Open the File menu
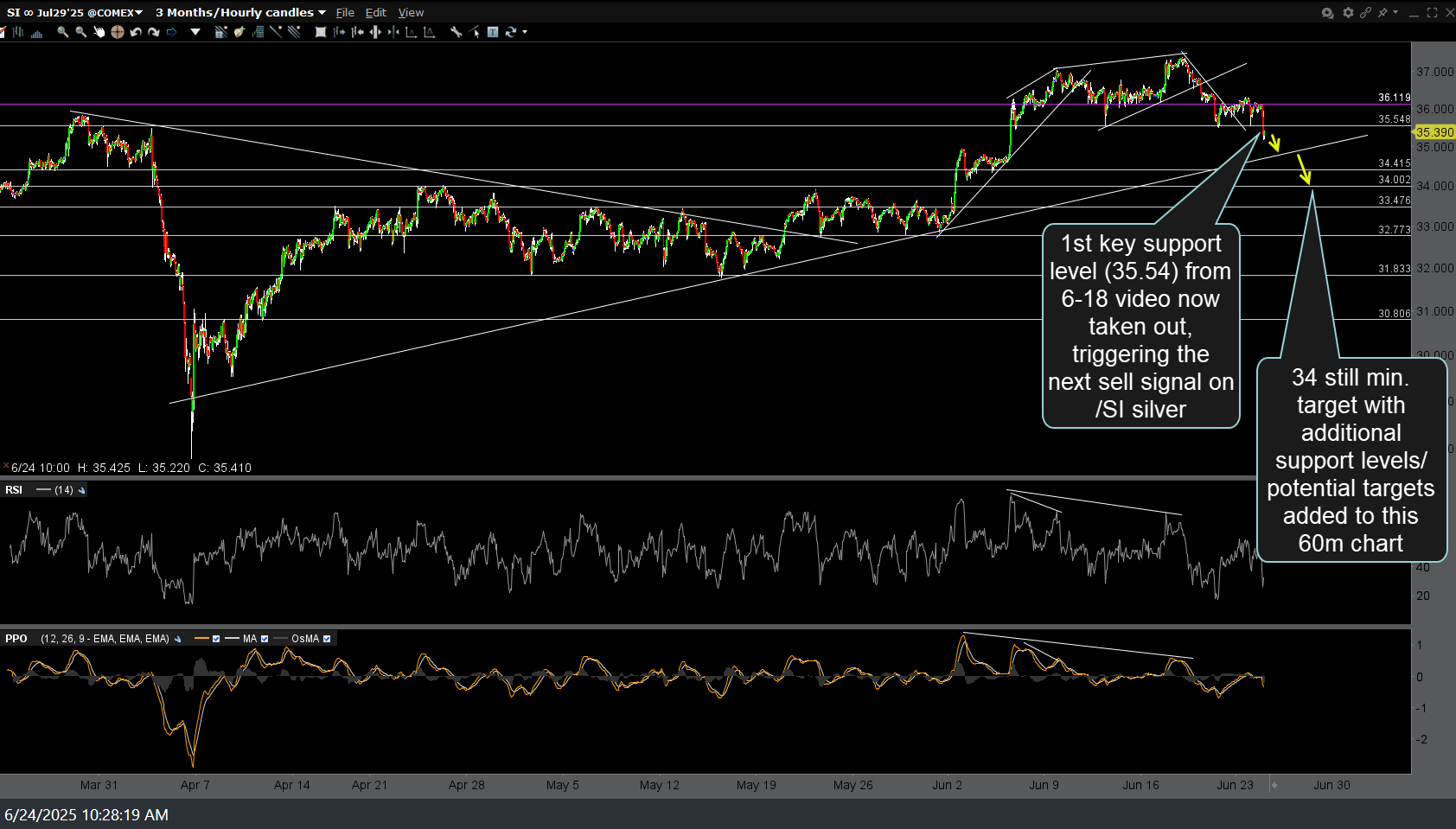Image resolution: width=1456 pixels, height=829 pixels. click(x=345, y=13)
